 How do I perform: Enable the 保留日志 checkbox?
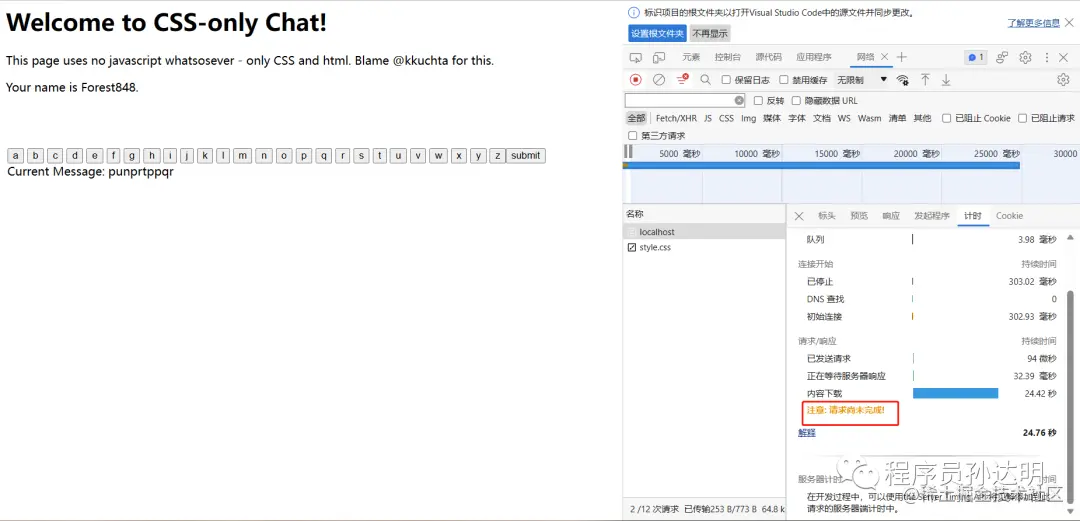tap(726, 80)
